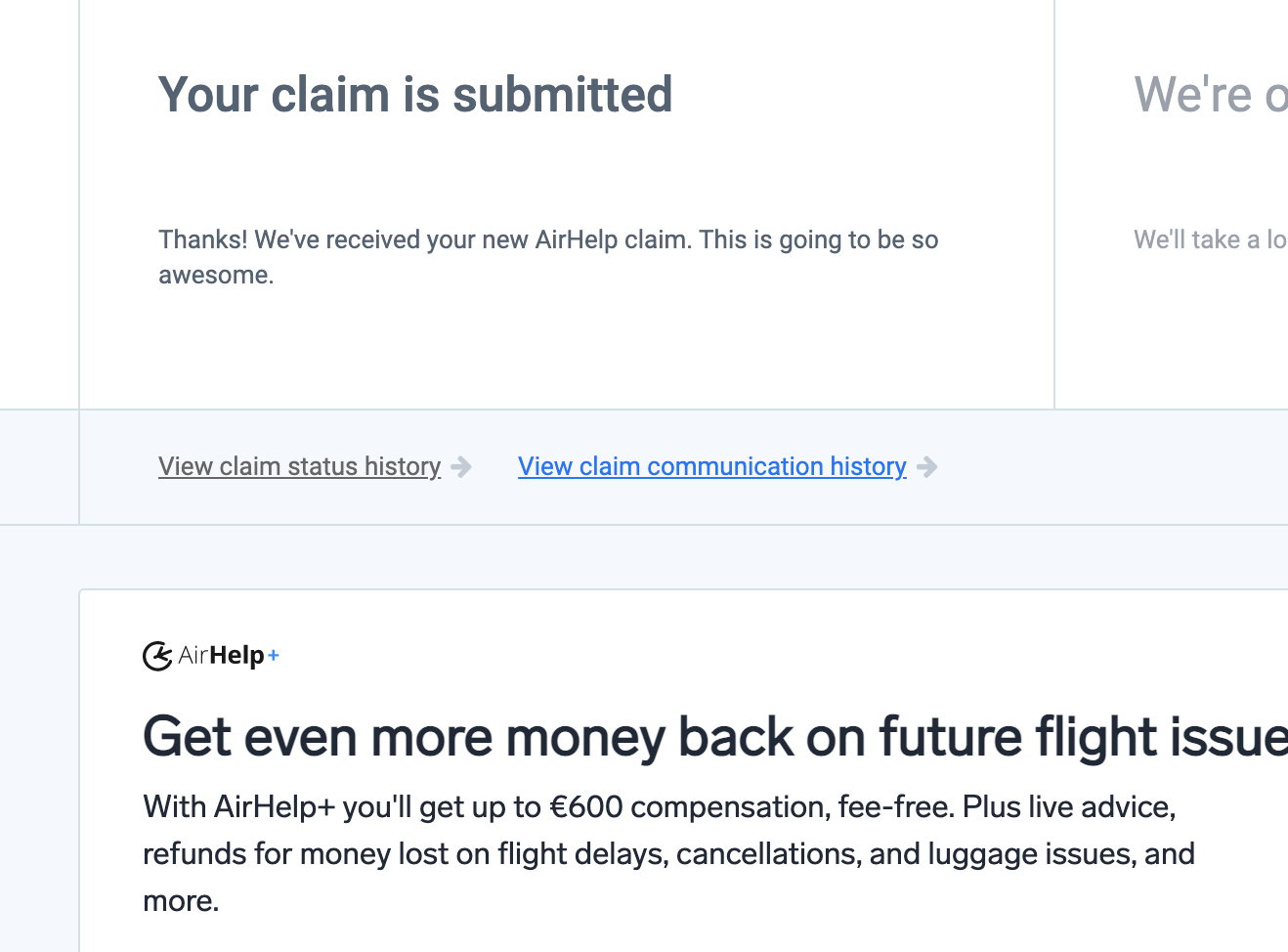Click the '€600' amount in promo text

coord(586,807)
